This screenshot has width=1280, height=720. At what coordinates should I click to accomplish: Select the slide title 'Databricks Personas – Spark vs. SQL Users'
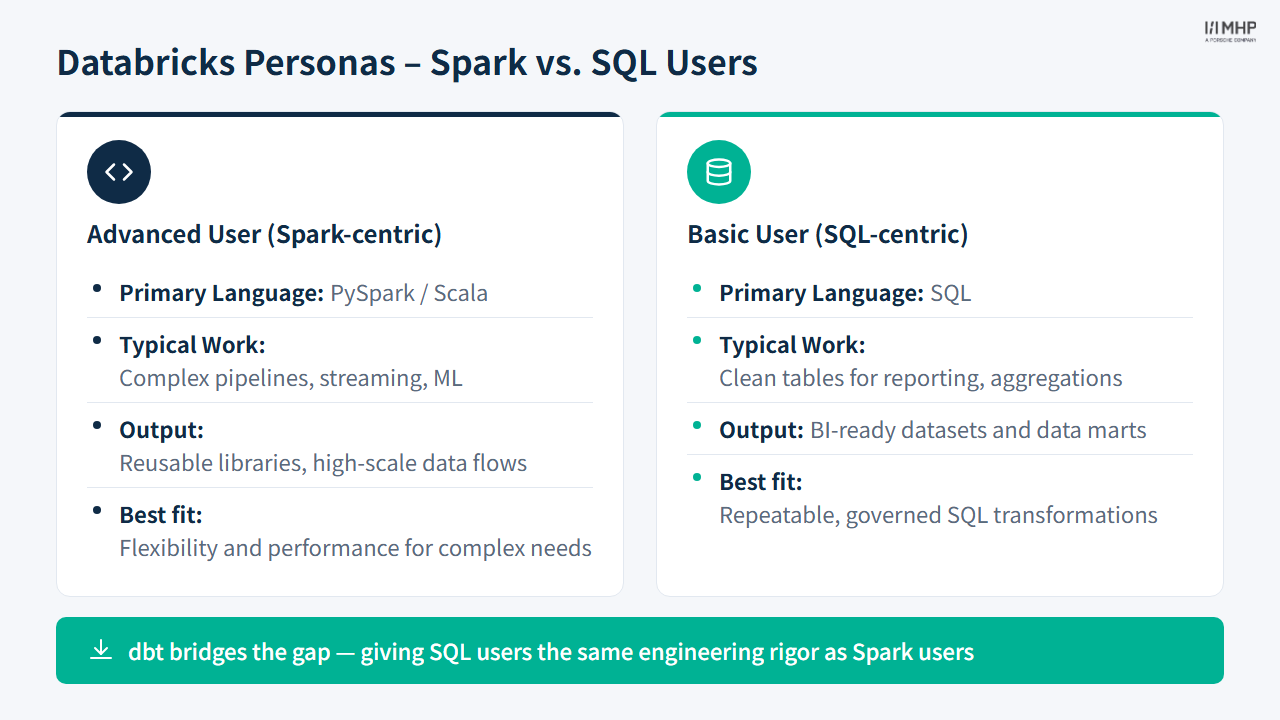(x=407, y=62)
